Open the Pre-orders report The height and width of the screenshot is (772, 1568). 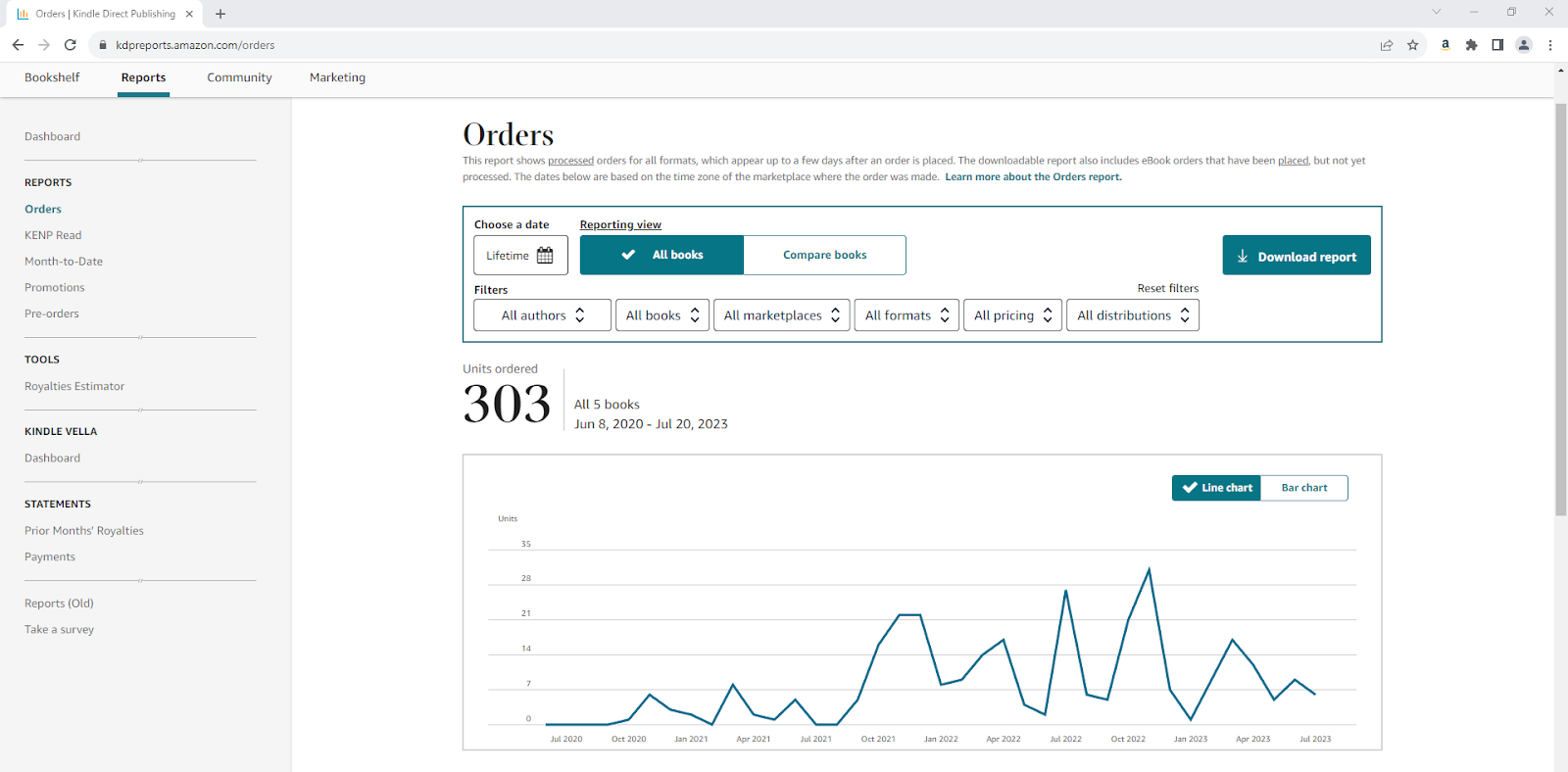(52, 314)
